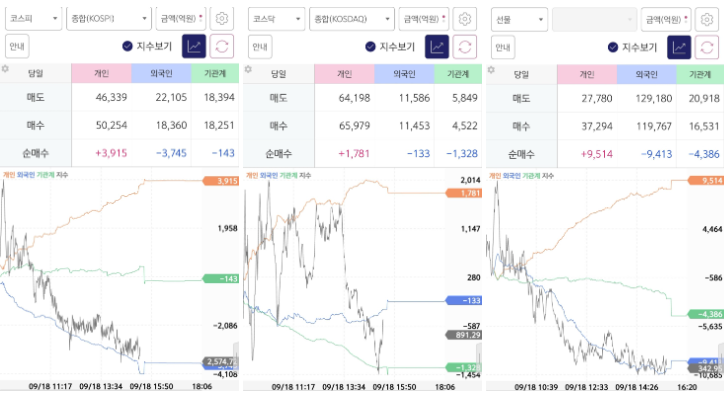Image resolution: width=727 pixels, height=395 pixels.
Task: Refresh the KOSPI panel data
Action: [222, 46]
